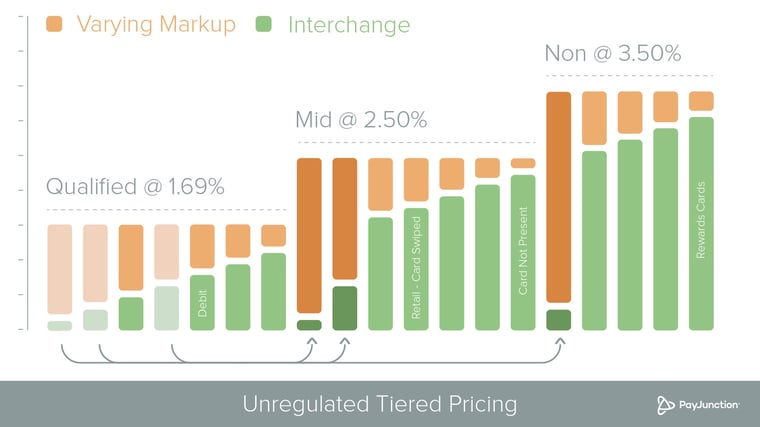Click the second arrowhead under the Mid tier

coord(345,341)
